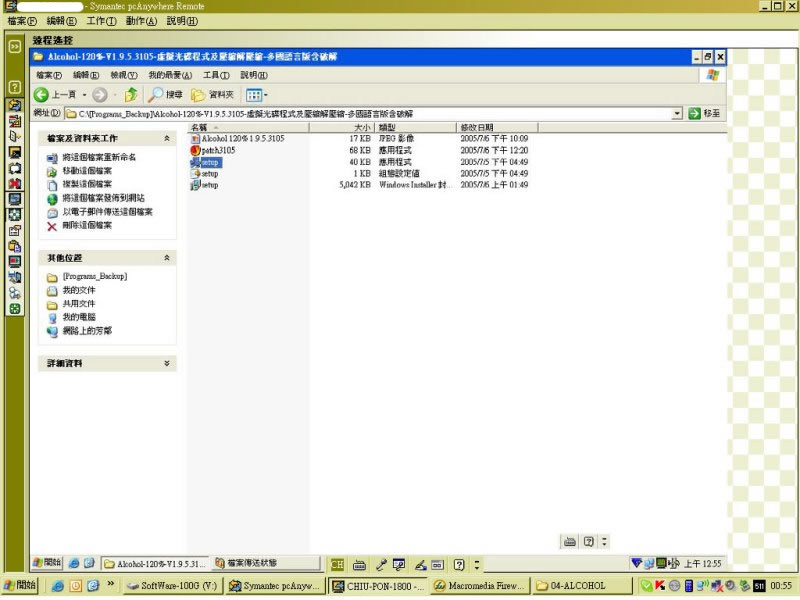Switch to Macromedia Firew... taskbar button

click(x=480, y=586)
